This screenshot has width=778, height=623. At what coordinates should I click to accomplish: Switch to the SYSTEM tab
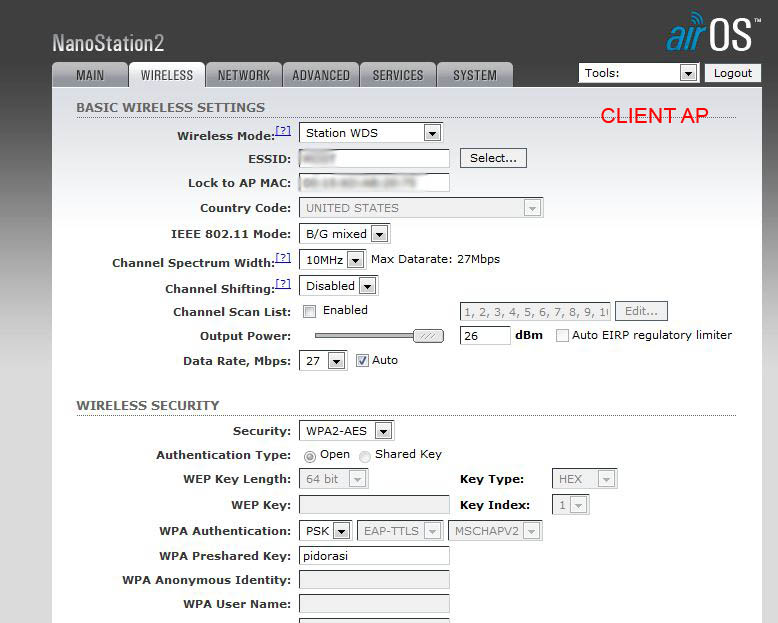(x=475, y=75)
